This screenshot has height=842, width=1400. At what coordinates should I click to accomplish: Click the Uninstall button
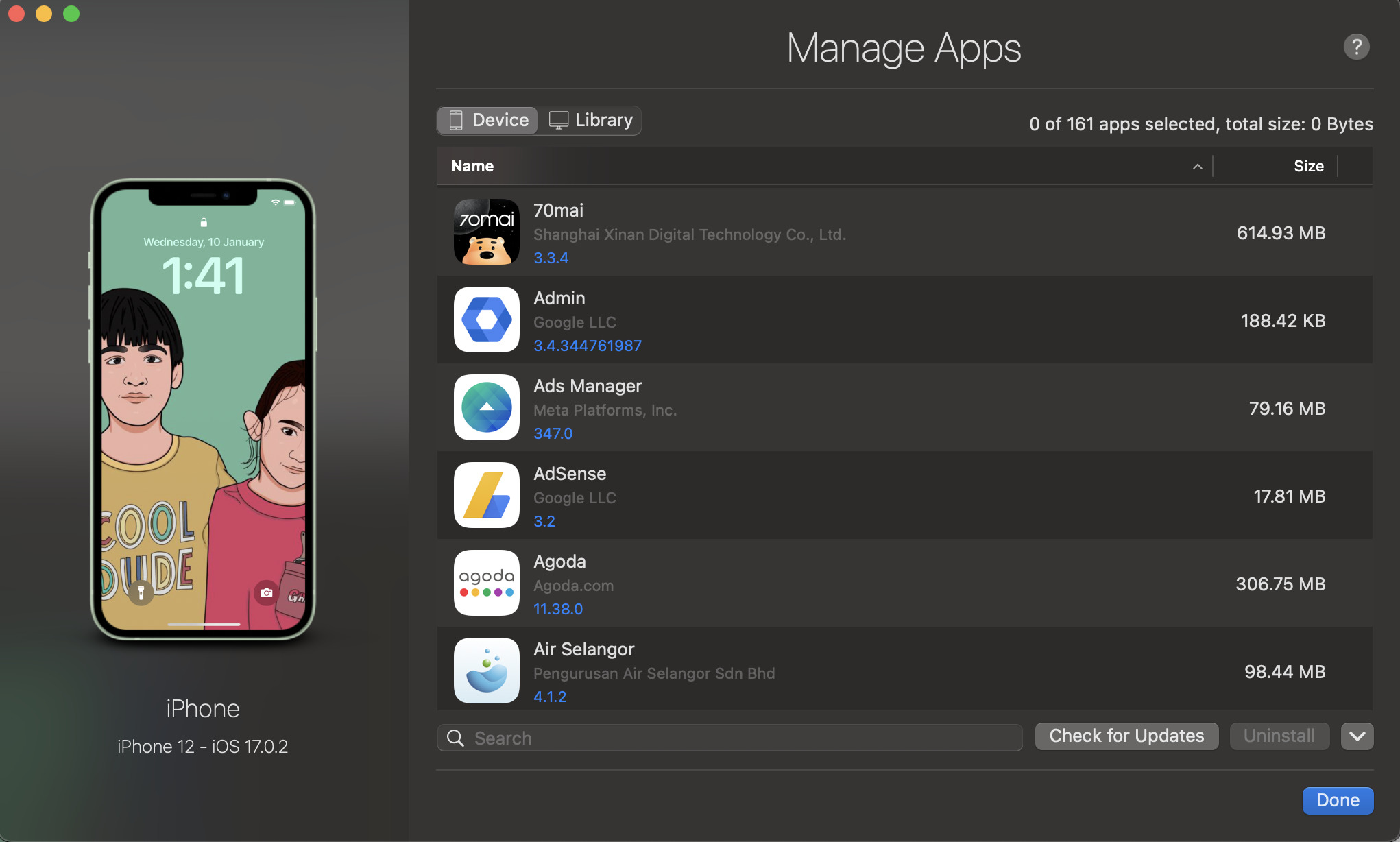coord(1279,736)
